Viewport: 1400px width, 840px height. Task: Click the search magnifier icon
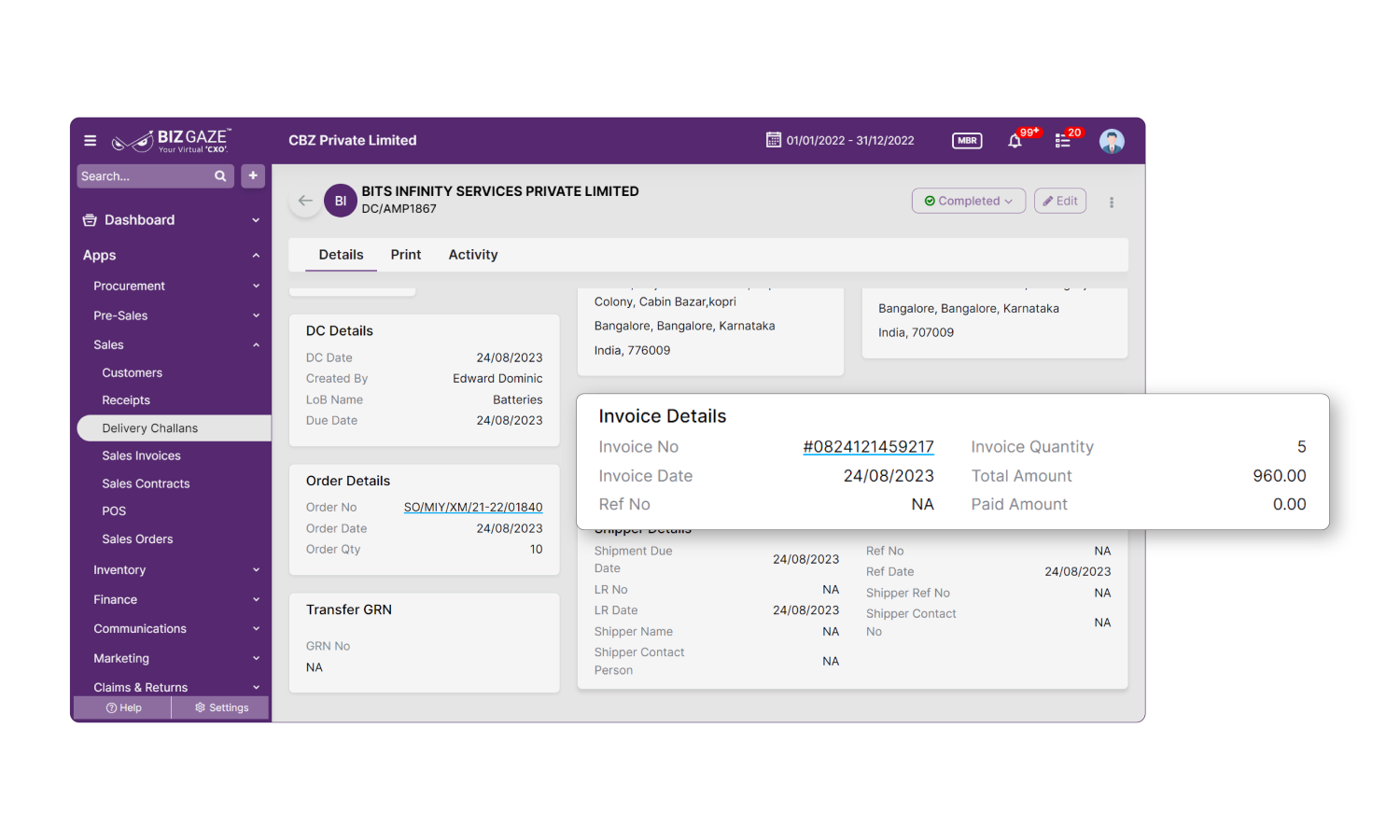pyautogui.click(x=220, y=176)
